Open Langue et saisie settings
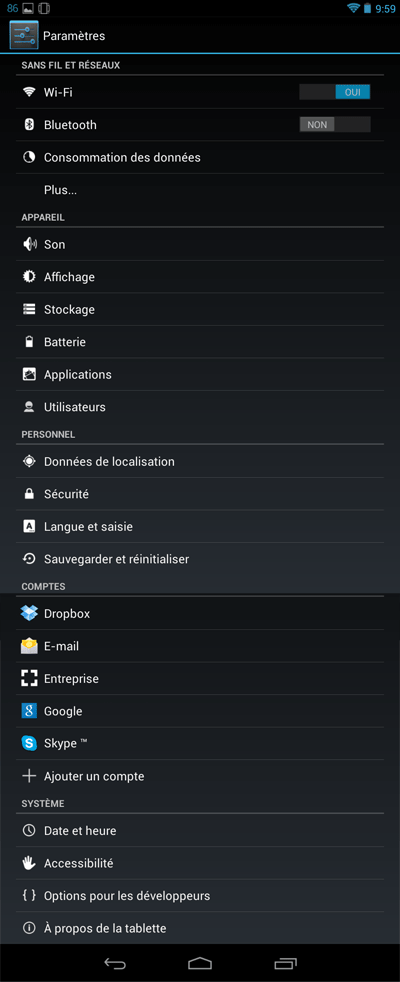400x982 pixels. (200, 527)
